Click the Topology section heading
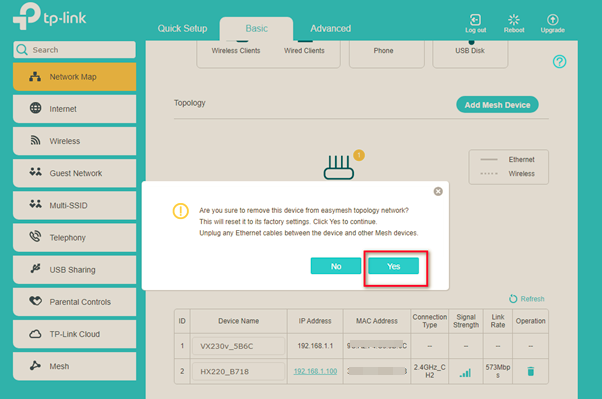The width and height of the screenshot is (602, 399). 190,103
